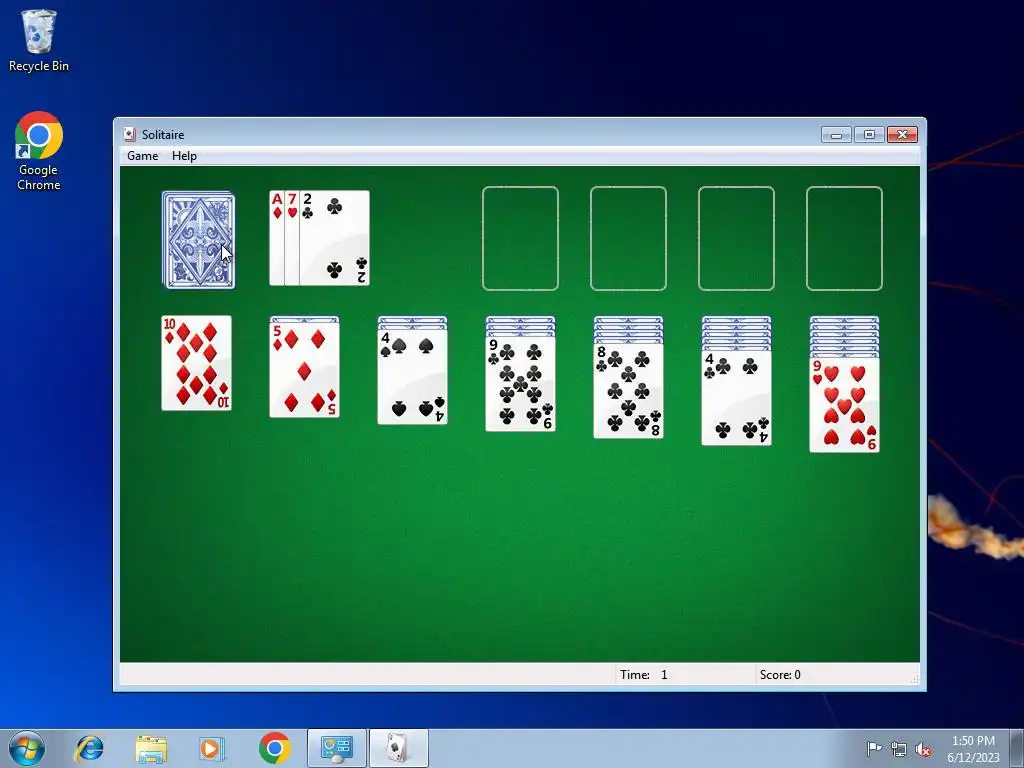
Task: Select the 4 of spades card
Action: (x=412, y=377)
